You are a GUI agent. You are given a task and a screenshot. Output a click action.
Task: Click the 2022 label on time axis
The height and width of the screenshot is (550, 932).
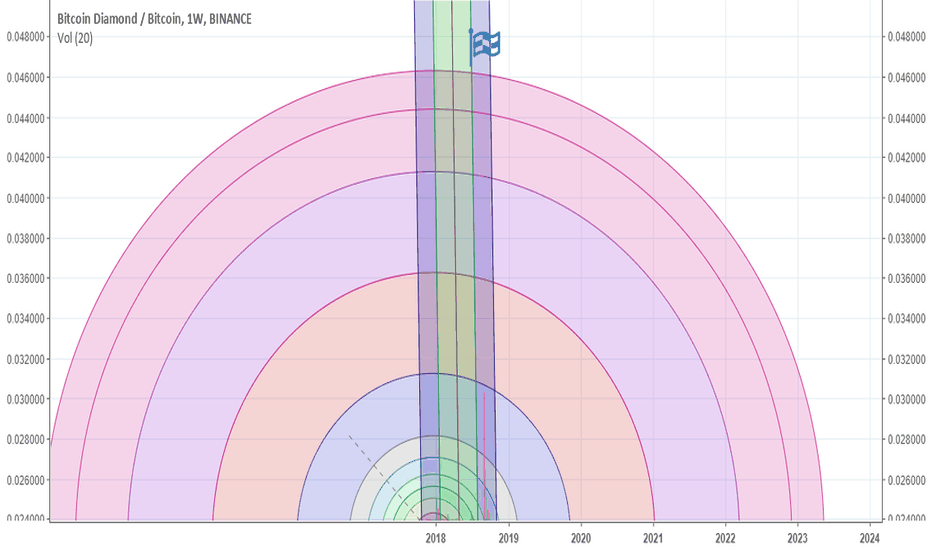tap(725, 538)
